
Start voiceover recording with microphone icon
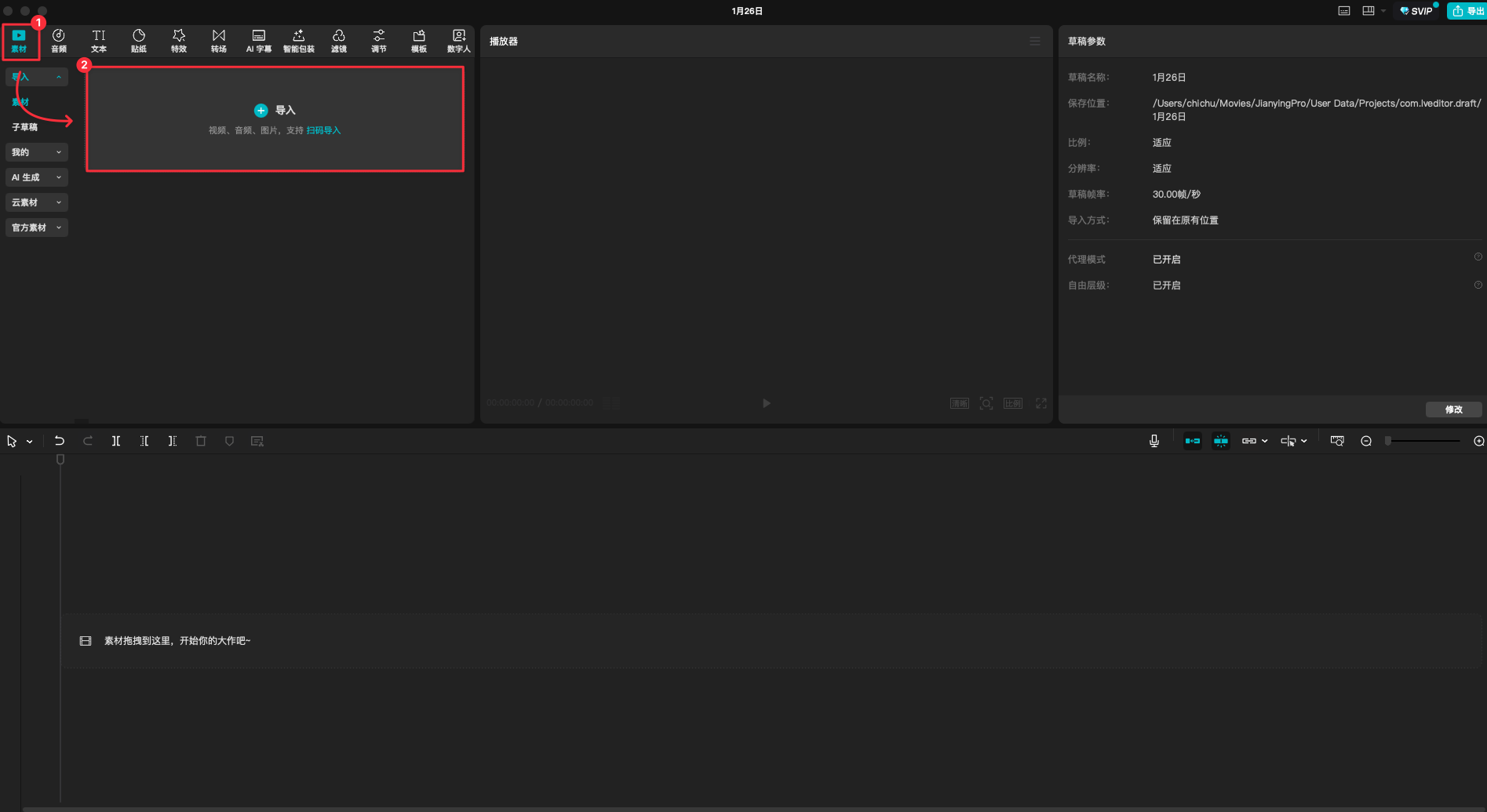(1154, 441)
